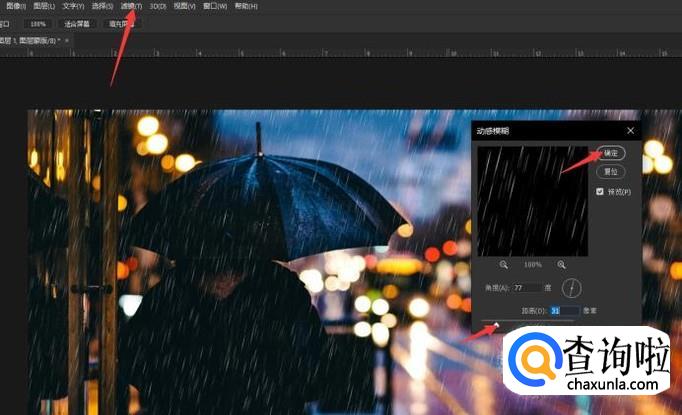Open the Filter (滤镜) menu
Screen dimensions: 682x415
coord(132,6)
